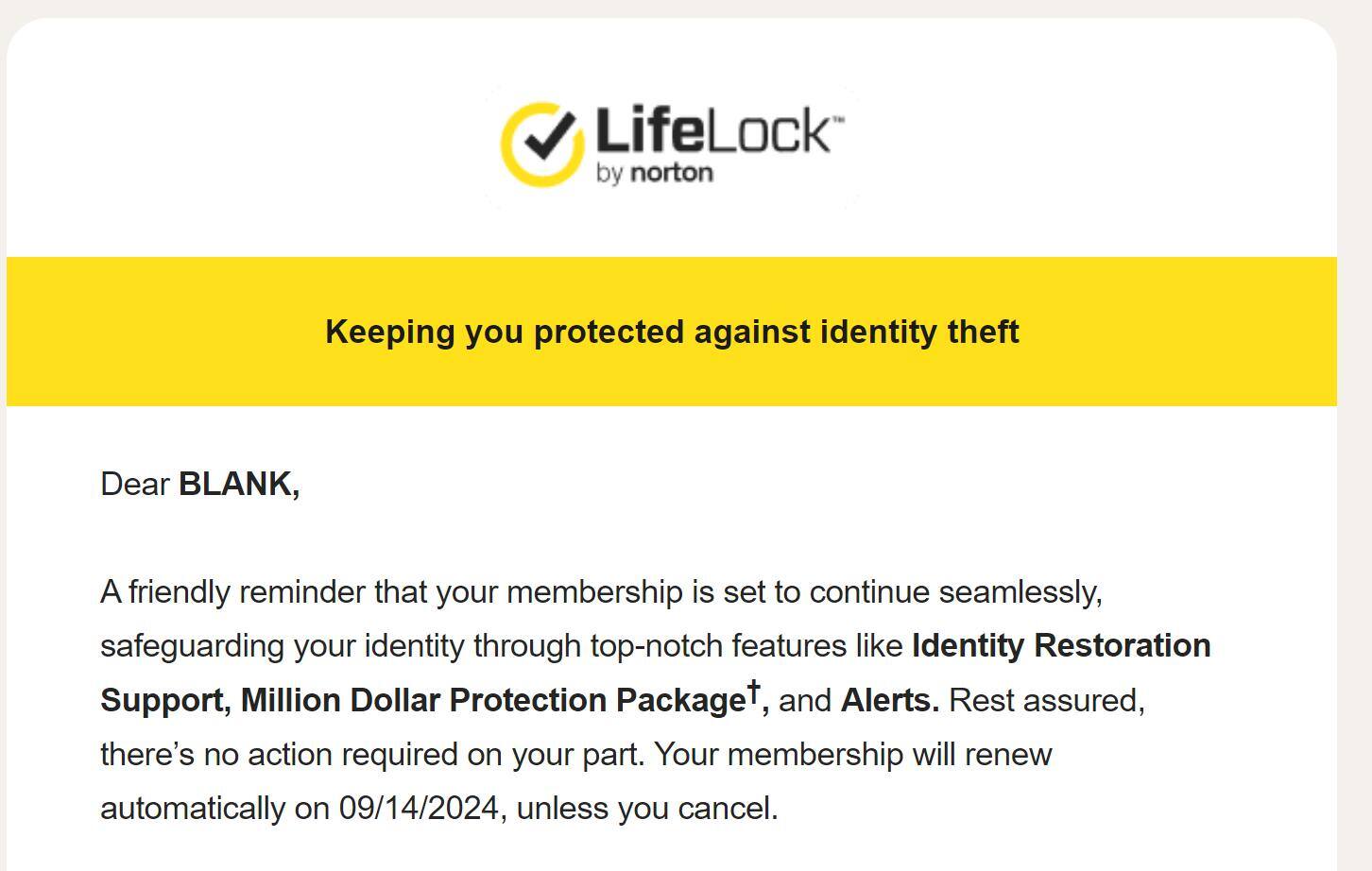The width and height of the screenshot is (1372, 871).
Task: Click the word 'Dear' in the greeting
Action: pos(135,484)
